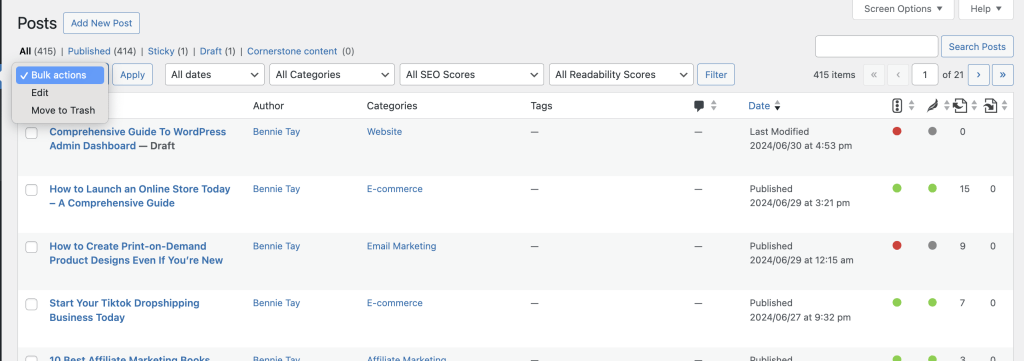The height and width of the screenshot is (361, 1024).
Task: Select the Online Store Today post checkbox
Action: pyautogui.click(x=31, y=190)
